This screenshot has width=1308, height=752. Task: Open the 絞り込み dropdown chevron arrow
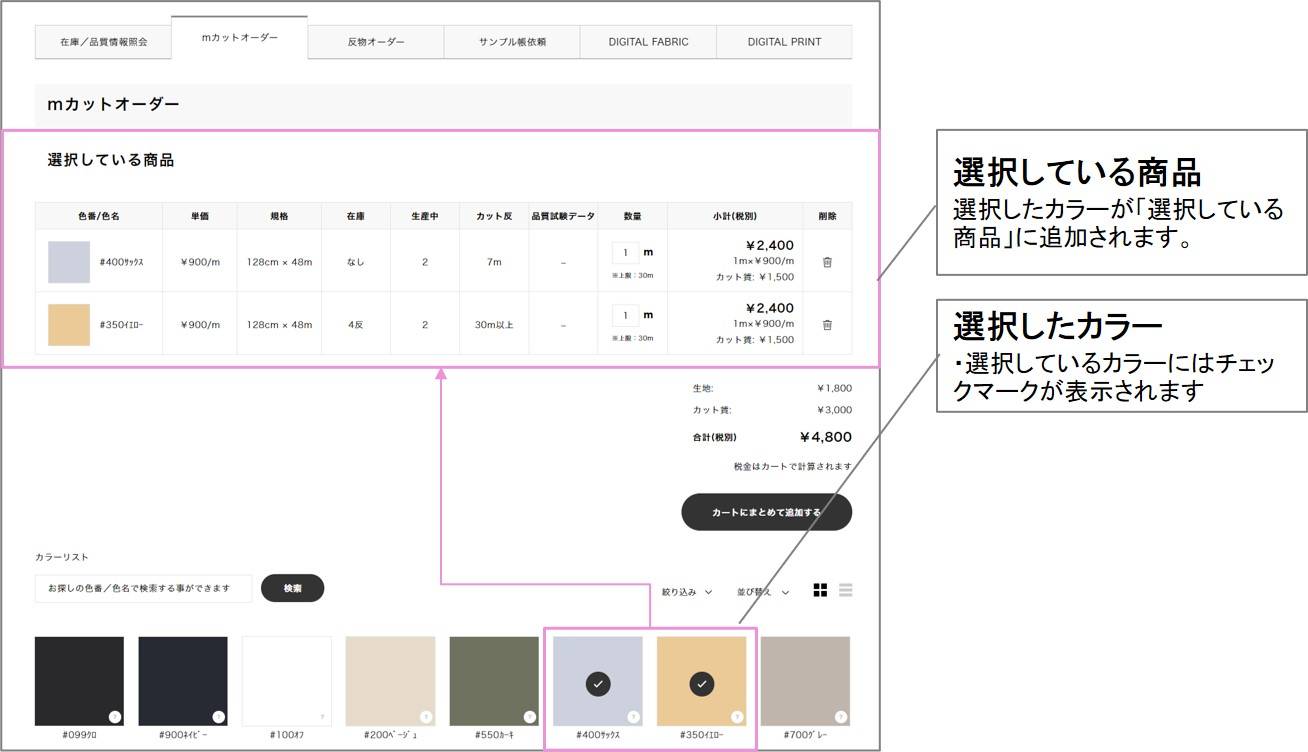[x=706, y=591]
